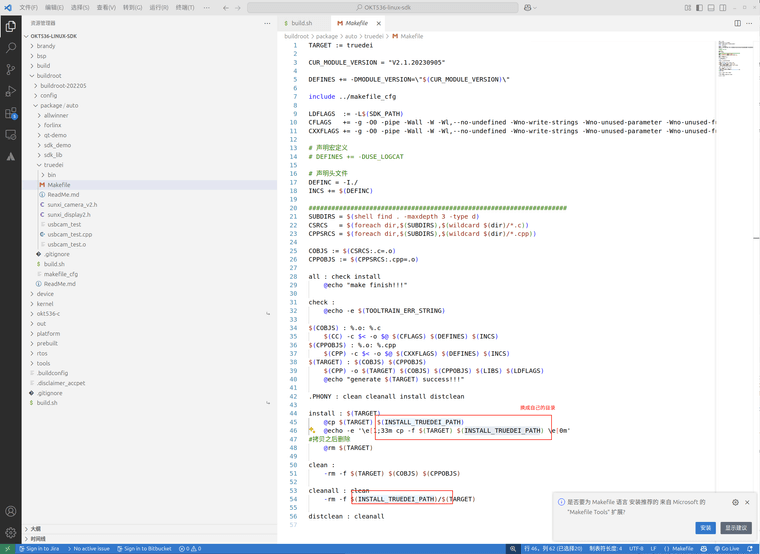Open the Manage gear in activity bar

(11, 533)
